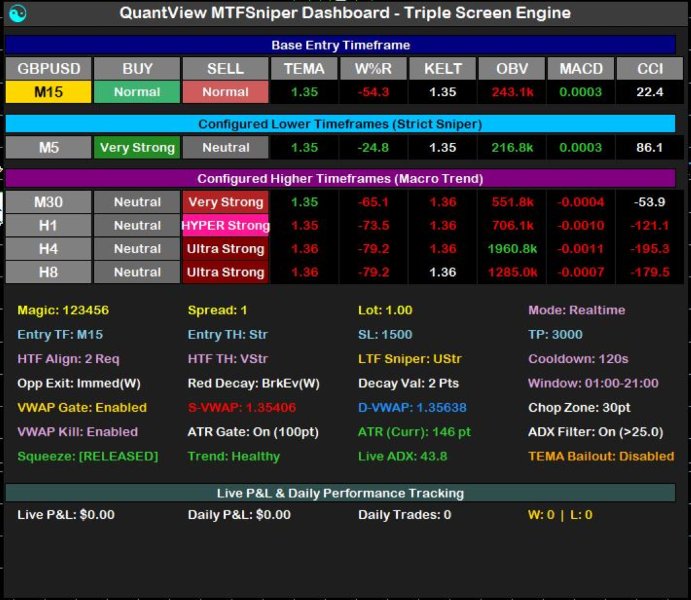Click the Magic: 123456 setting
The image size is (691, 600).
tap(63, 310)
